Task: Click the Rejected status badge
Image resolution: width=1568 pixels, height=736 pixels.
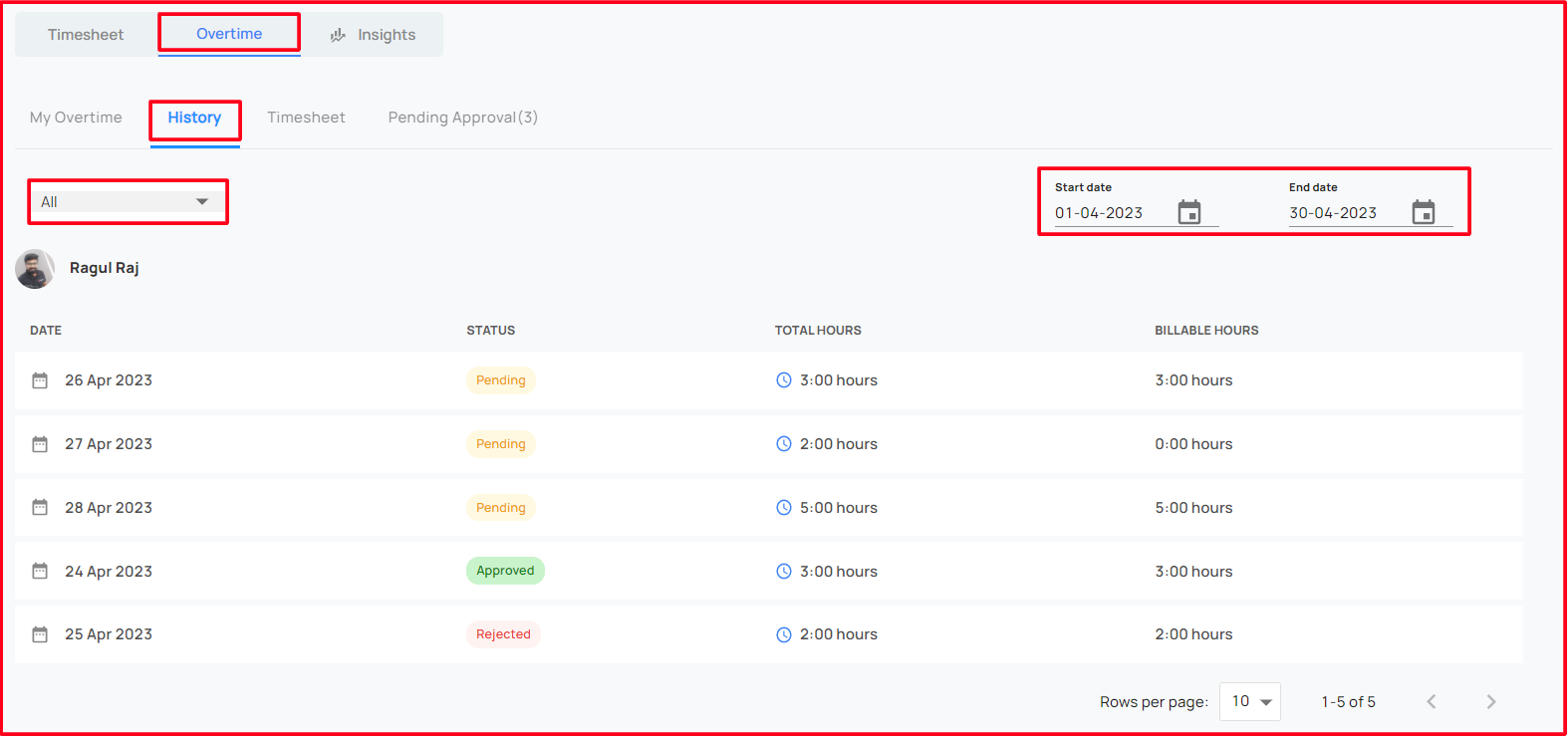Action: pos(503,634)
